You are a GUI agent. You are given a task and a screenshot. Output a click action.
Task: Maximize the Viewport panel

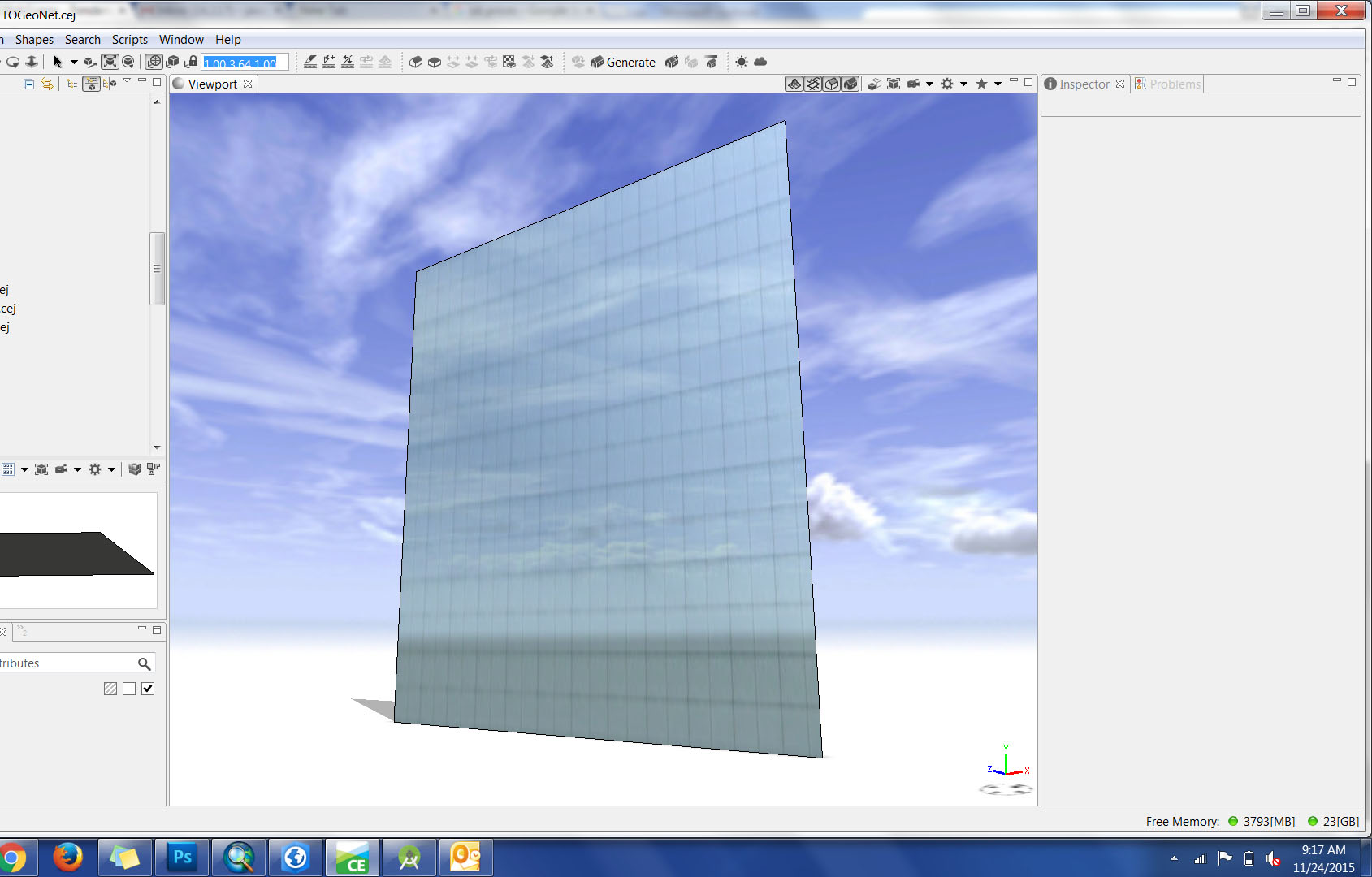[1028, 82]
